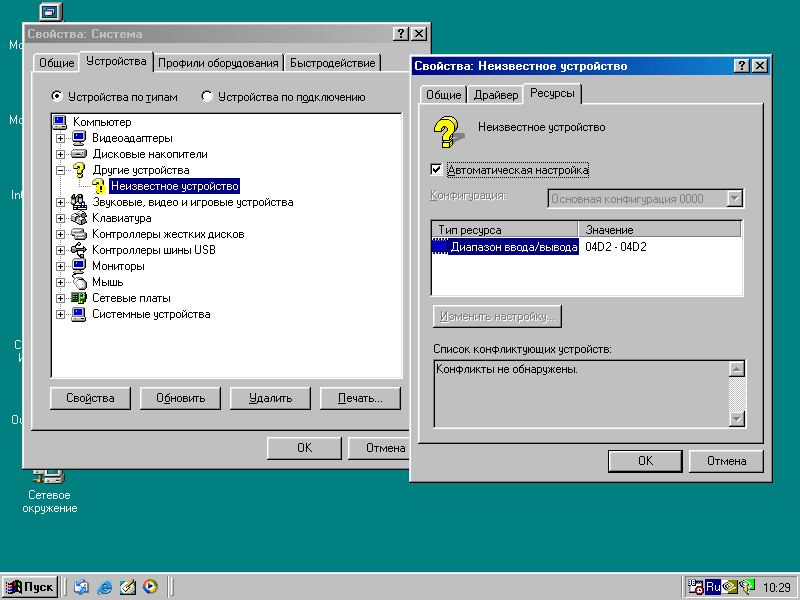Click the NVIDIA tray icon
The image size is (800, 600).
coord(730,587)
